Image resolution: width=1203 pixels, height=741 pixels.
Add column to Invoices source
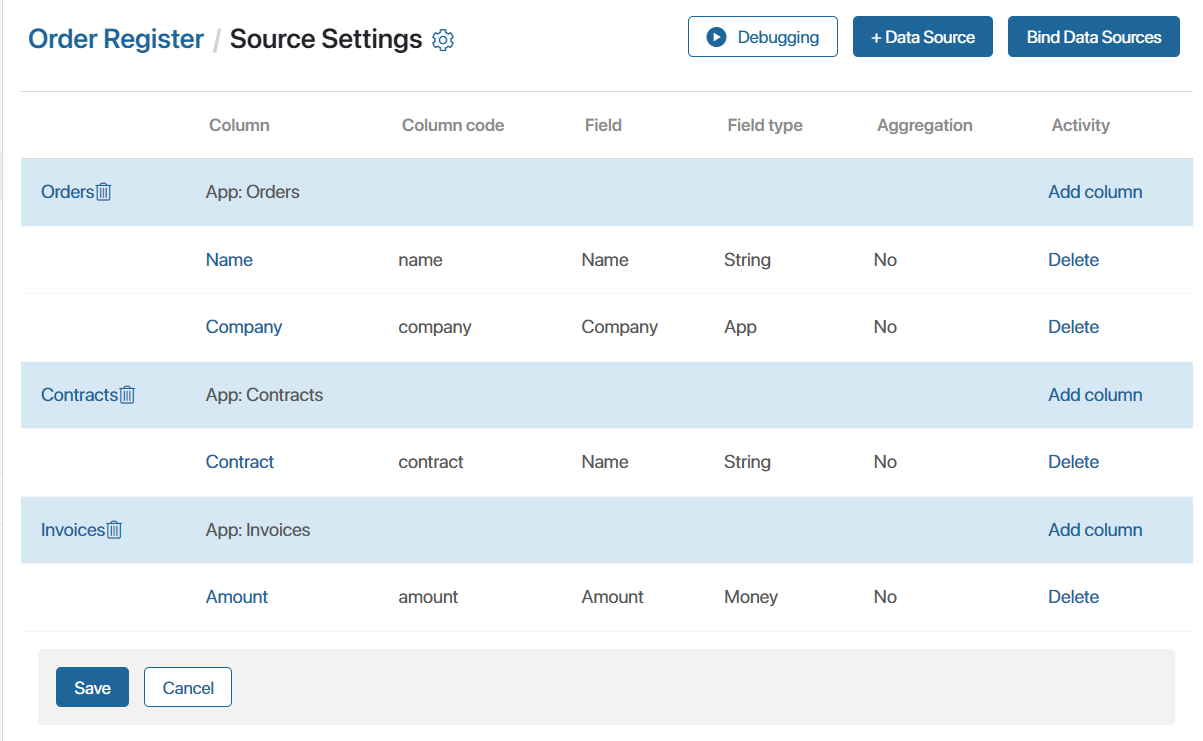click(x=1095, y=530)
